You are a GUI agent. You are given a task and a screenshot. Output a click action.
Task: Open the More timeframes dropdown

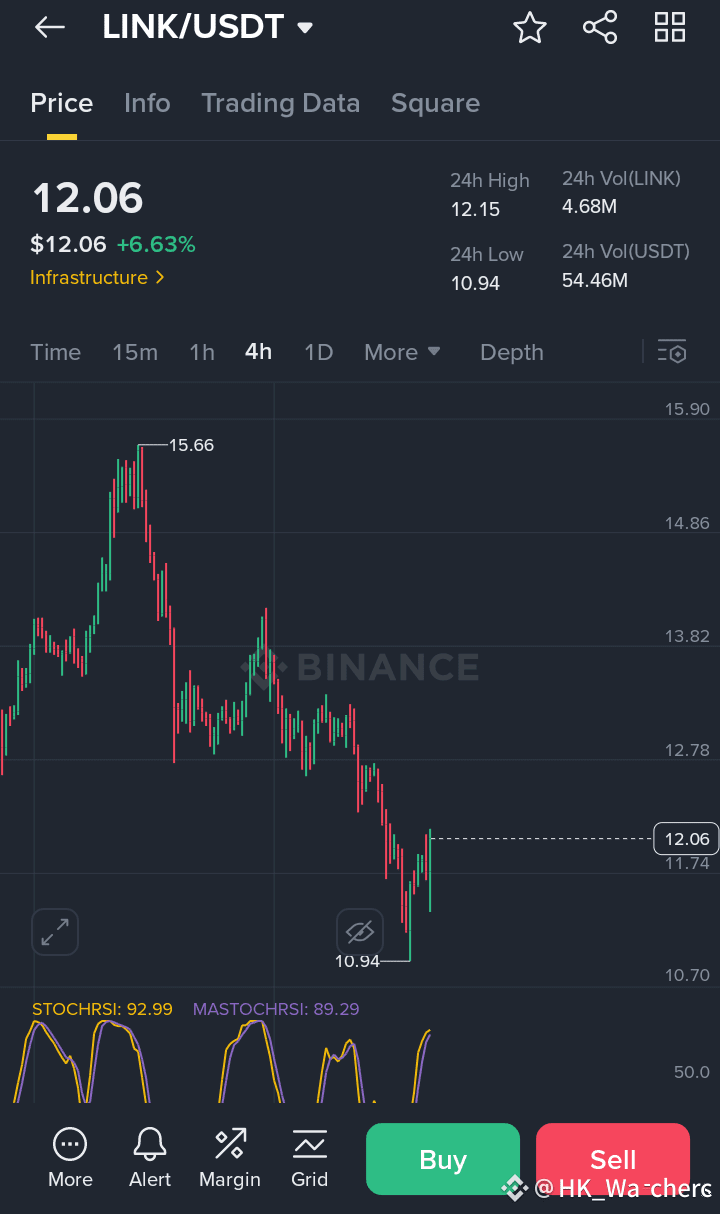402,352
